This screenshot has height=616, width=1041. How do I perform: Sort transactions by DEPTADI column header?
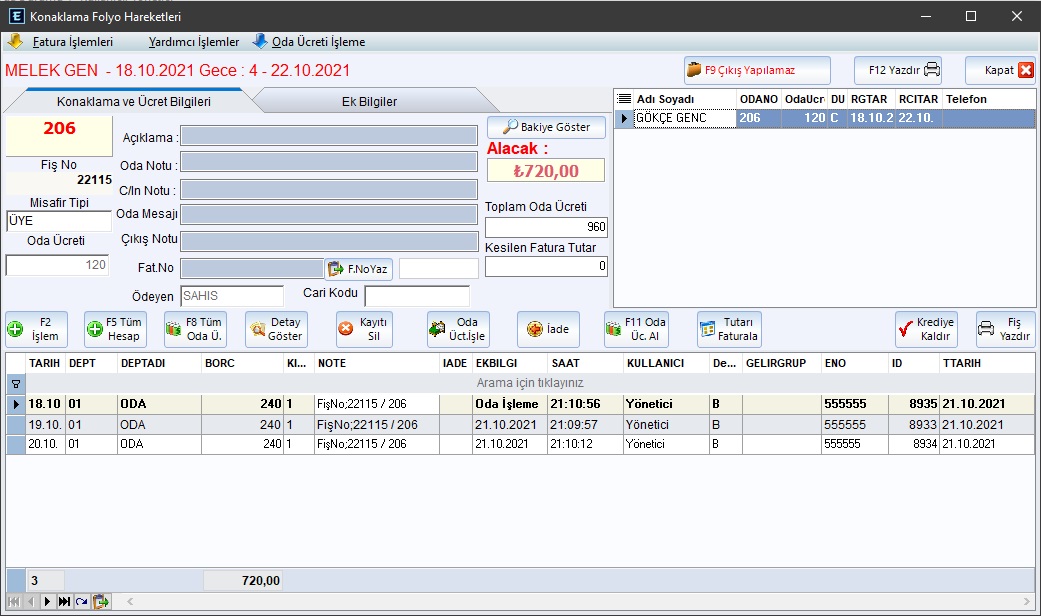pos(159,363)
